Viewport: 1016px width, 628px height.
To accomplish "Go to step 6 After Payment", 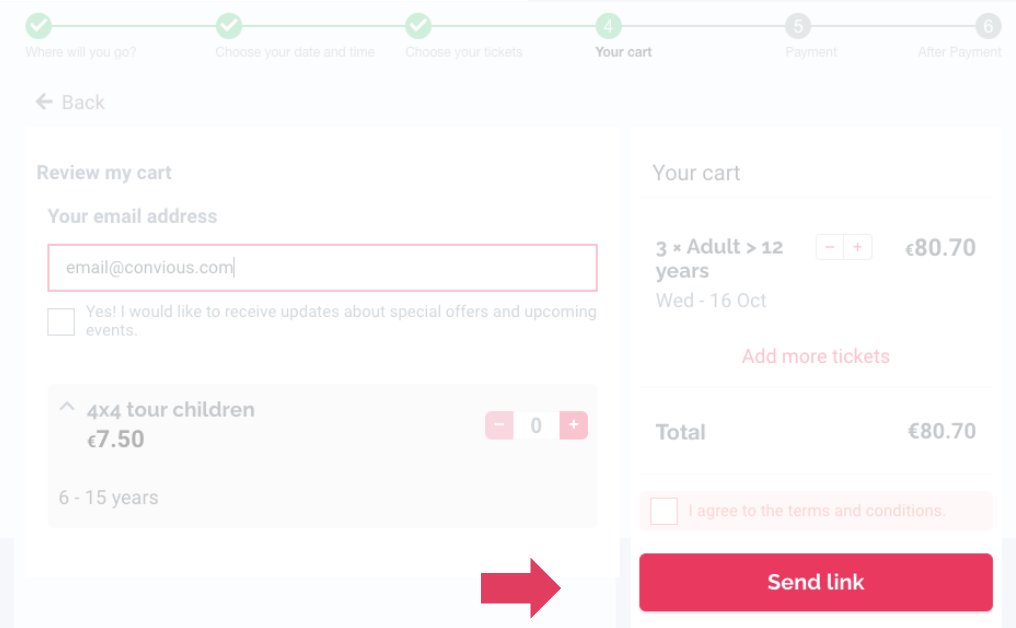I will click(987, 25).
